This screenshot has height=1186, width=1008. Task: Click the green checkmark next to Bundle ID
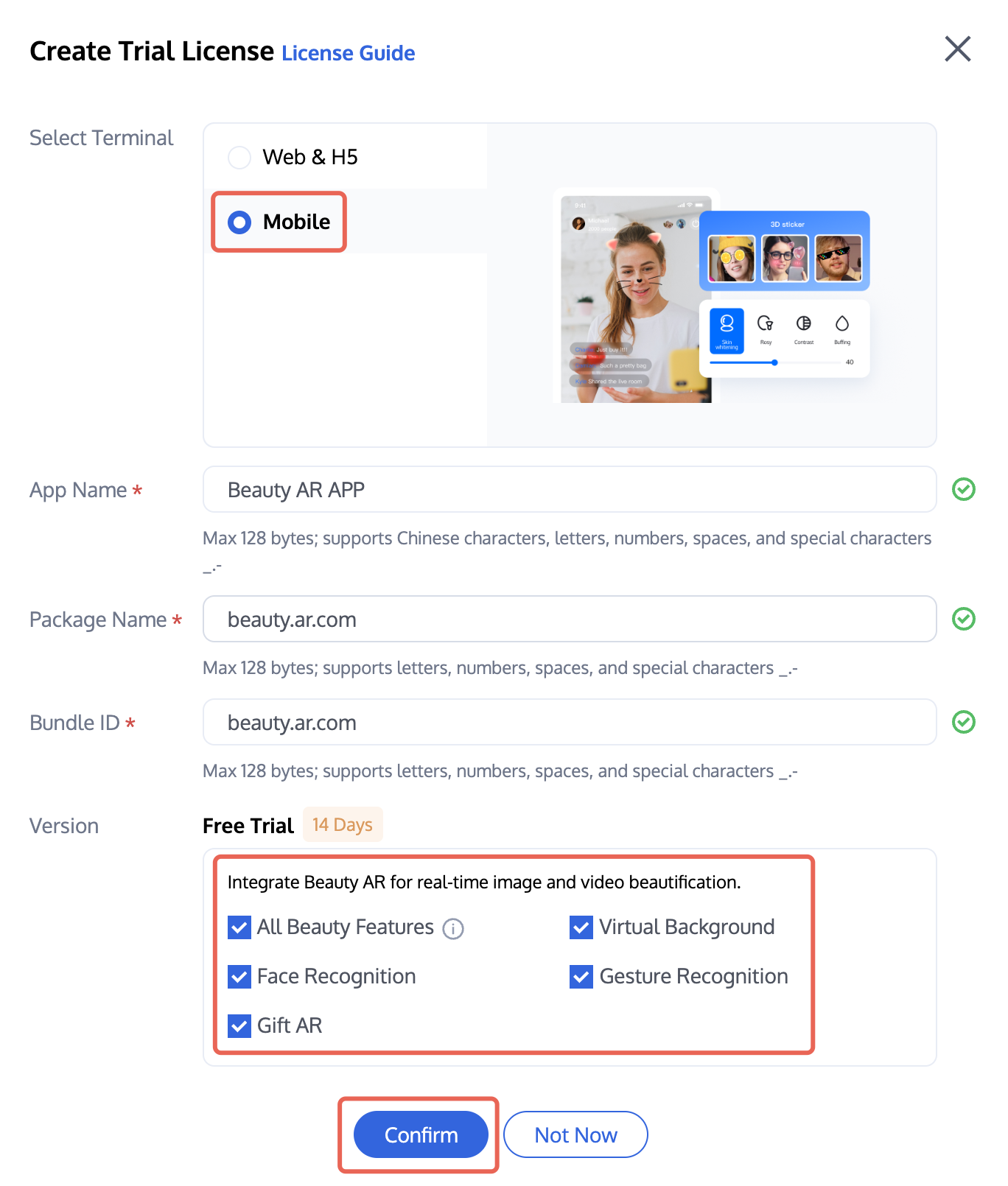(x=963, y=722)
